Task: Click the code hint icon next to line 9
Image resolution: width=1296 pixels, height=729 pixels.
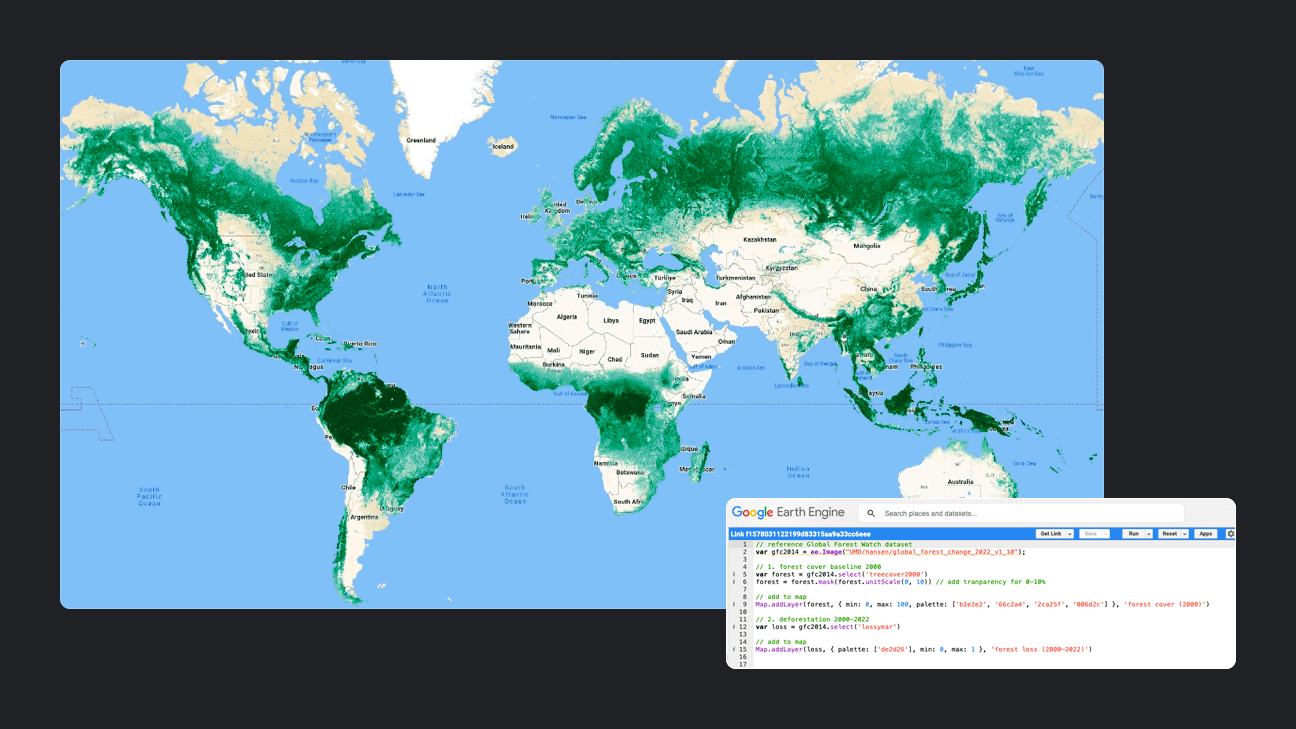Action: [733, 603]
